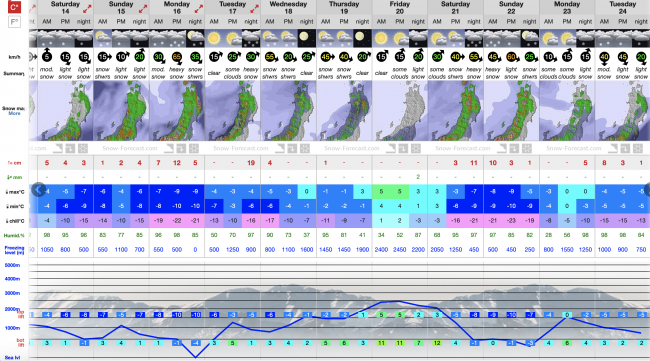Click fullscreen icon below Tuesday 24 map
Image resolution: width=650 pixels, height=361 pixels.
[x=638, y=148]
